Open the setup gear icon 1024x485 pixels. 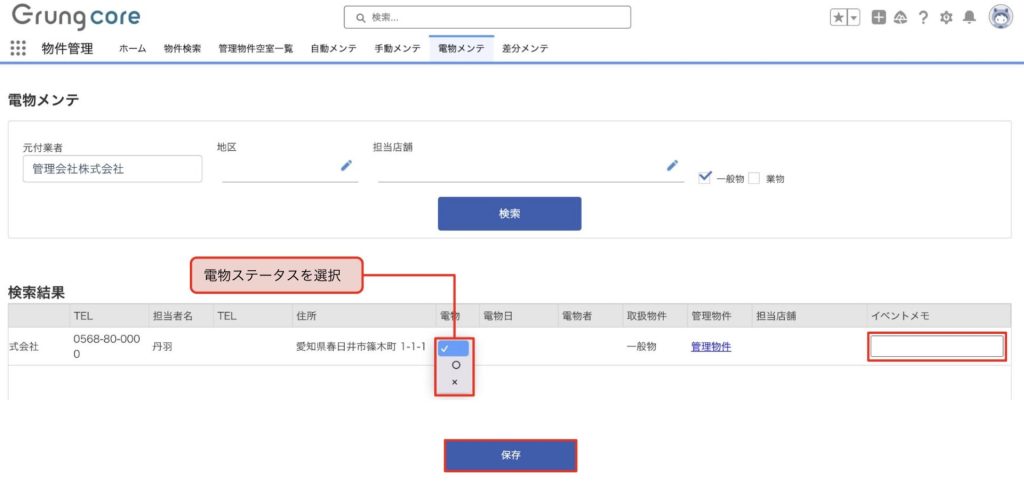pos(946,17)
